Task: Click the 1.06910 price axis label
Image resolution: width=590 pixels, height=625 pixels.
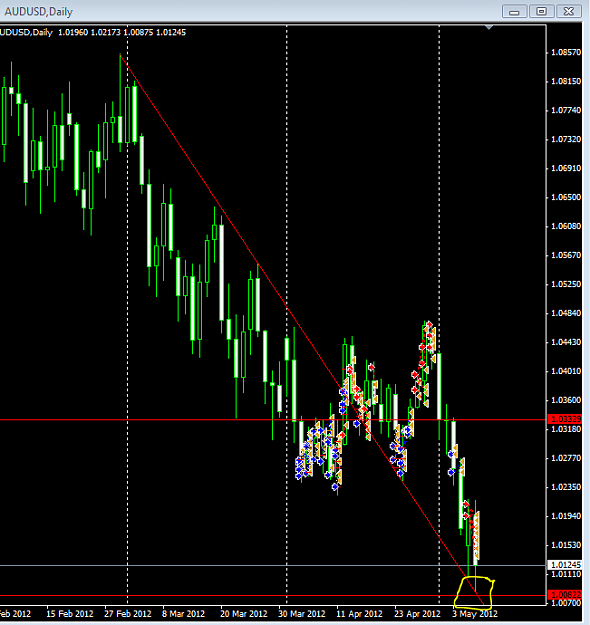Action: [x=566, y=168]
